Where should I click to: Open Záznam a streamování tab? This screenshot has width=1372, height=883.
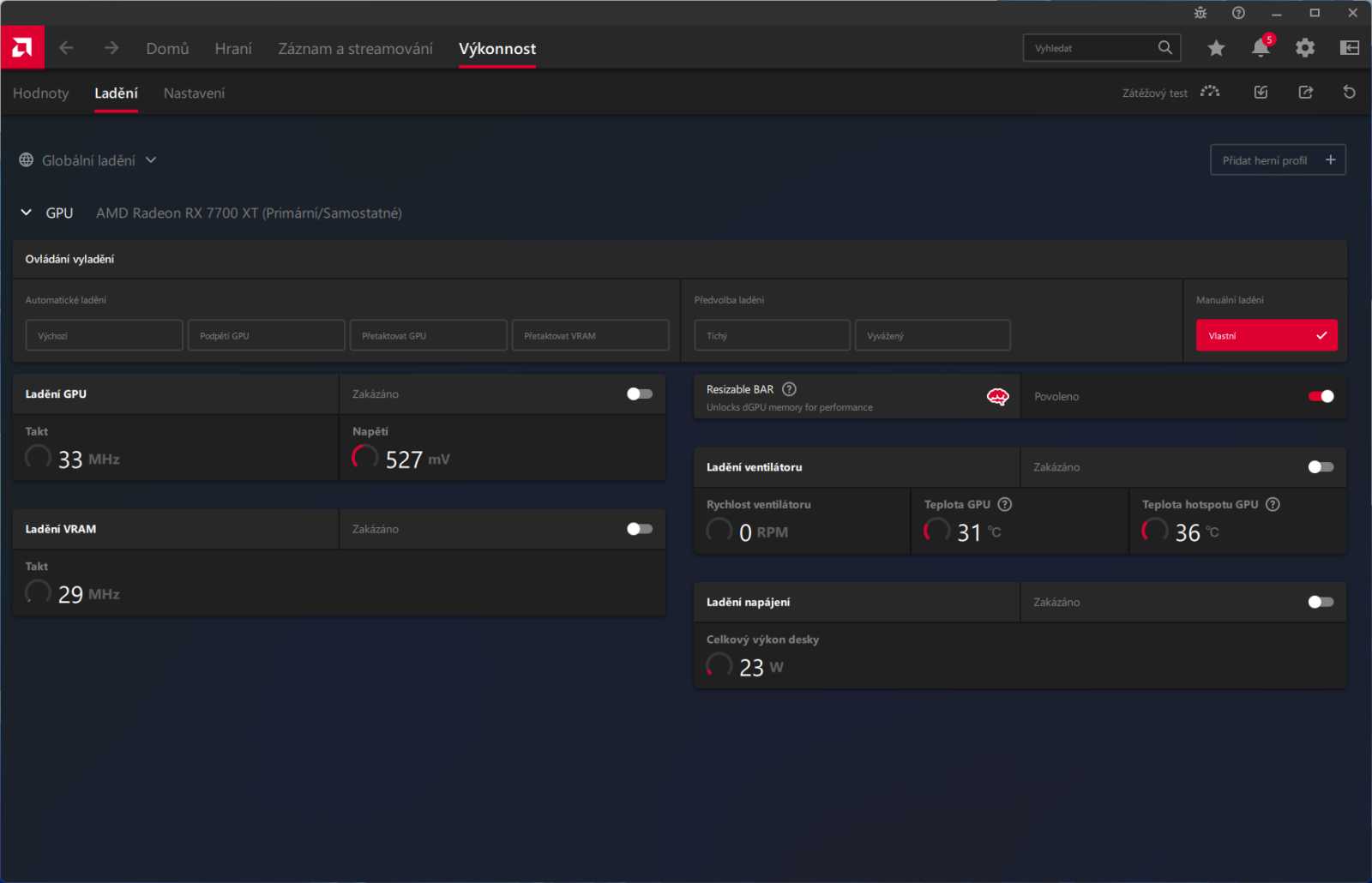pos(355,49)
